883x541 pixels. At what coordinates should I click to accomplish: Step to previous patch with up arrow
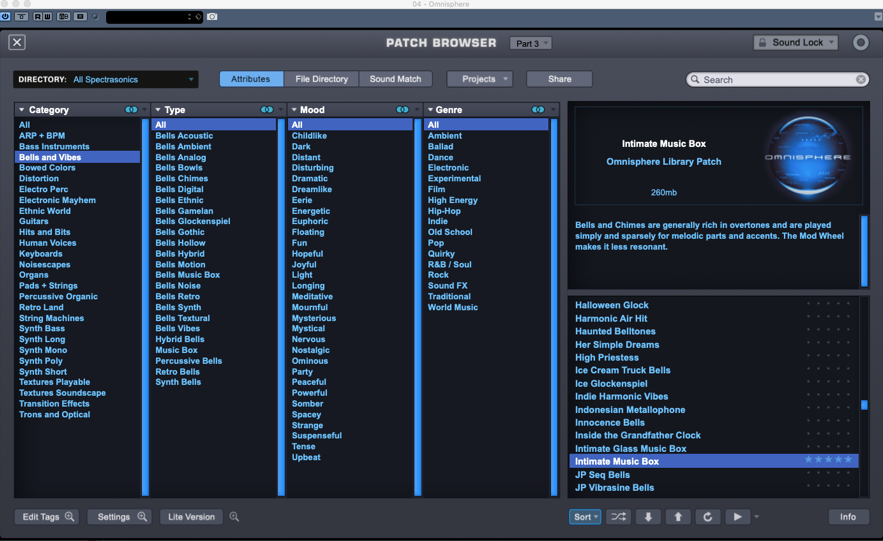678,517
